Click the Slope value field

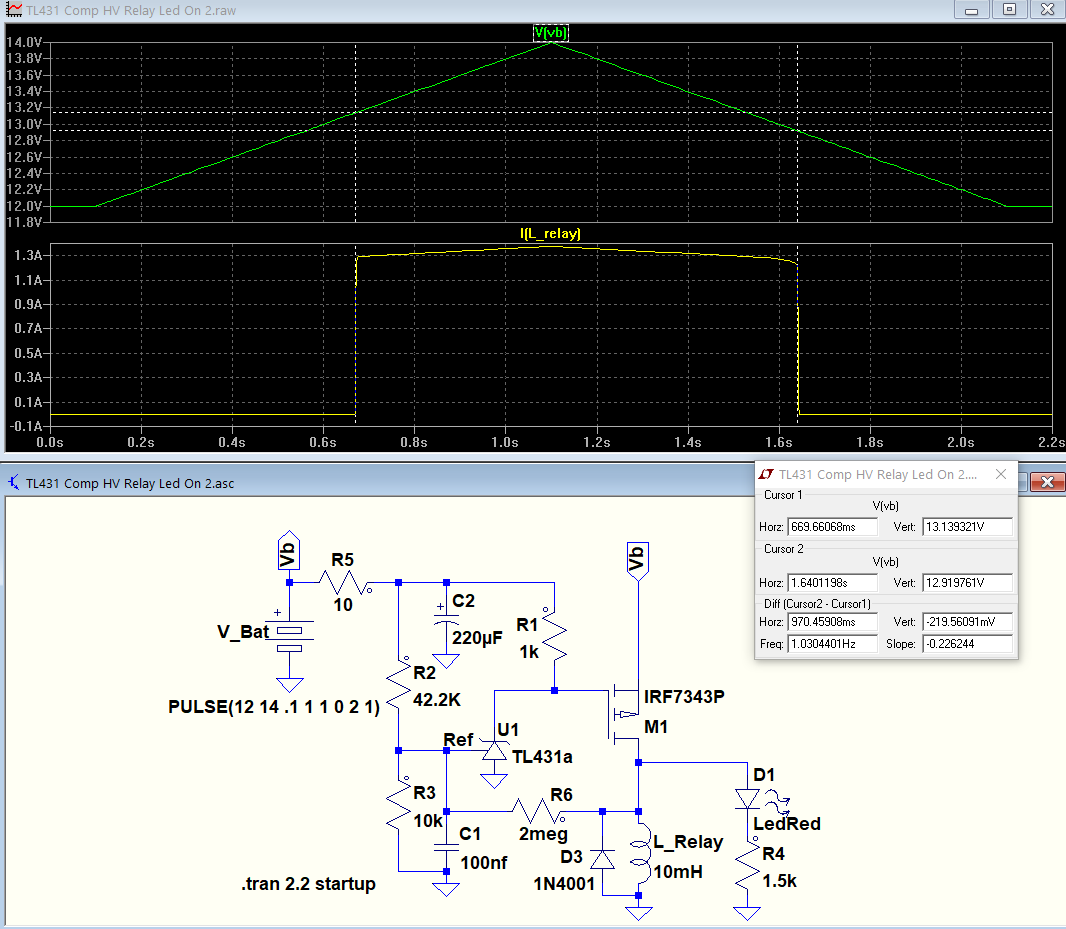(967, 643)
